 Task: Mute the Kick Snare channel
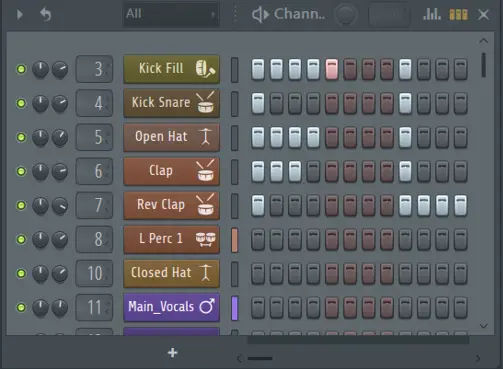[x=21, y=103]
